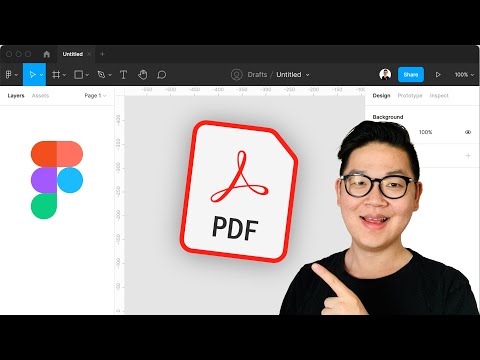Expand Pen tool options dropdown arrow
480x360 pixels.
pos(110,75)
